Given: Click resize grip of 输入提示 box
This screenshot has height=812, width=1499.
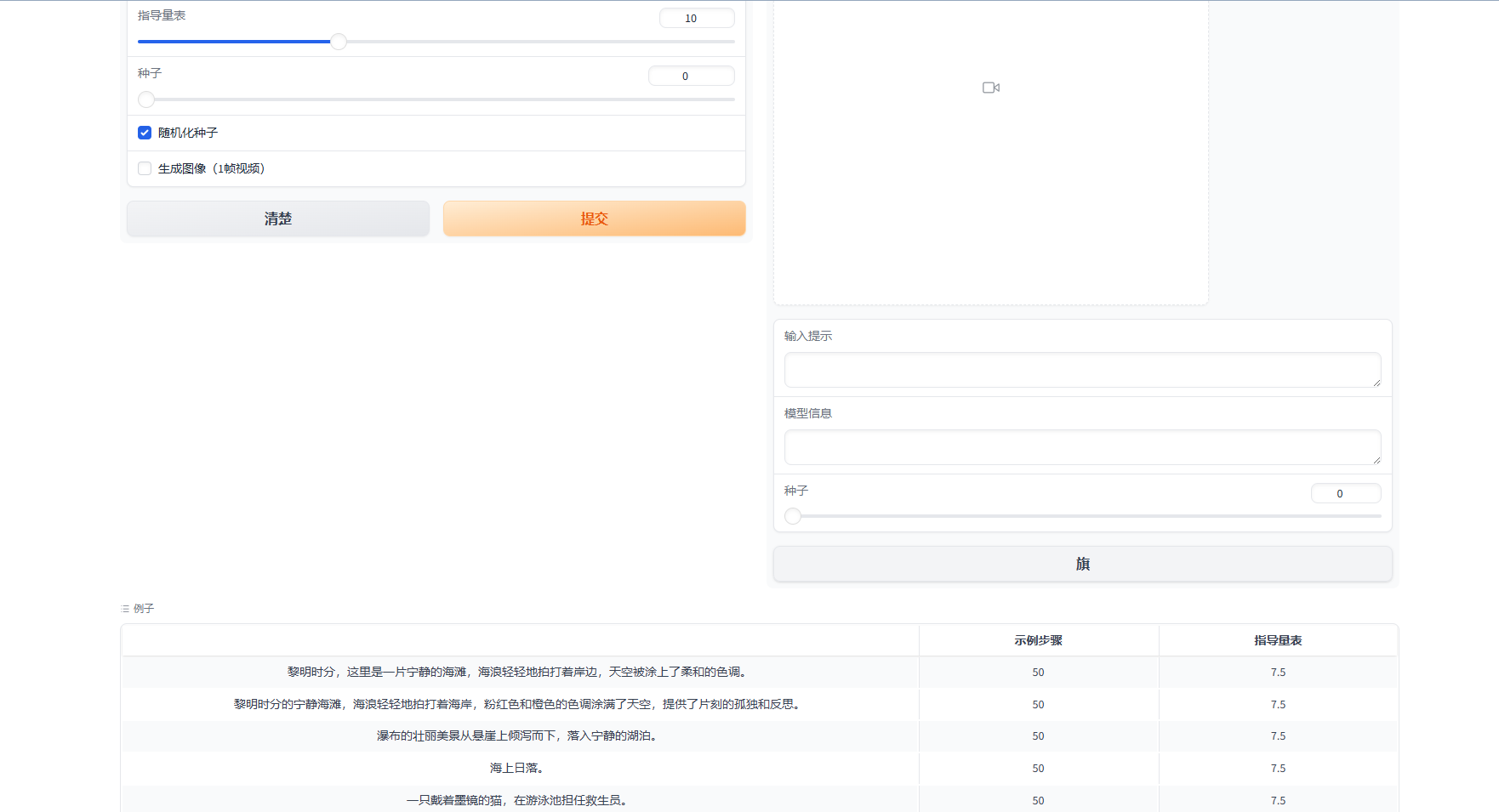Looking at the screenshot, I should tap(1376, 382).
